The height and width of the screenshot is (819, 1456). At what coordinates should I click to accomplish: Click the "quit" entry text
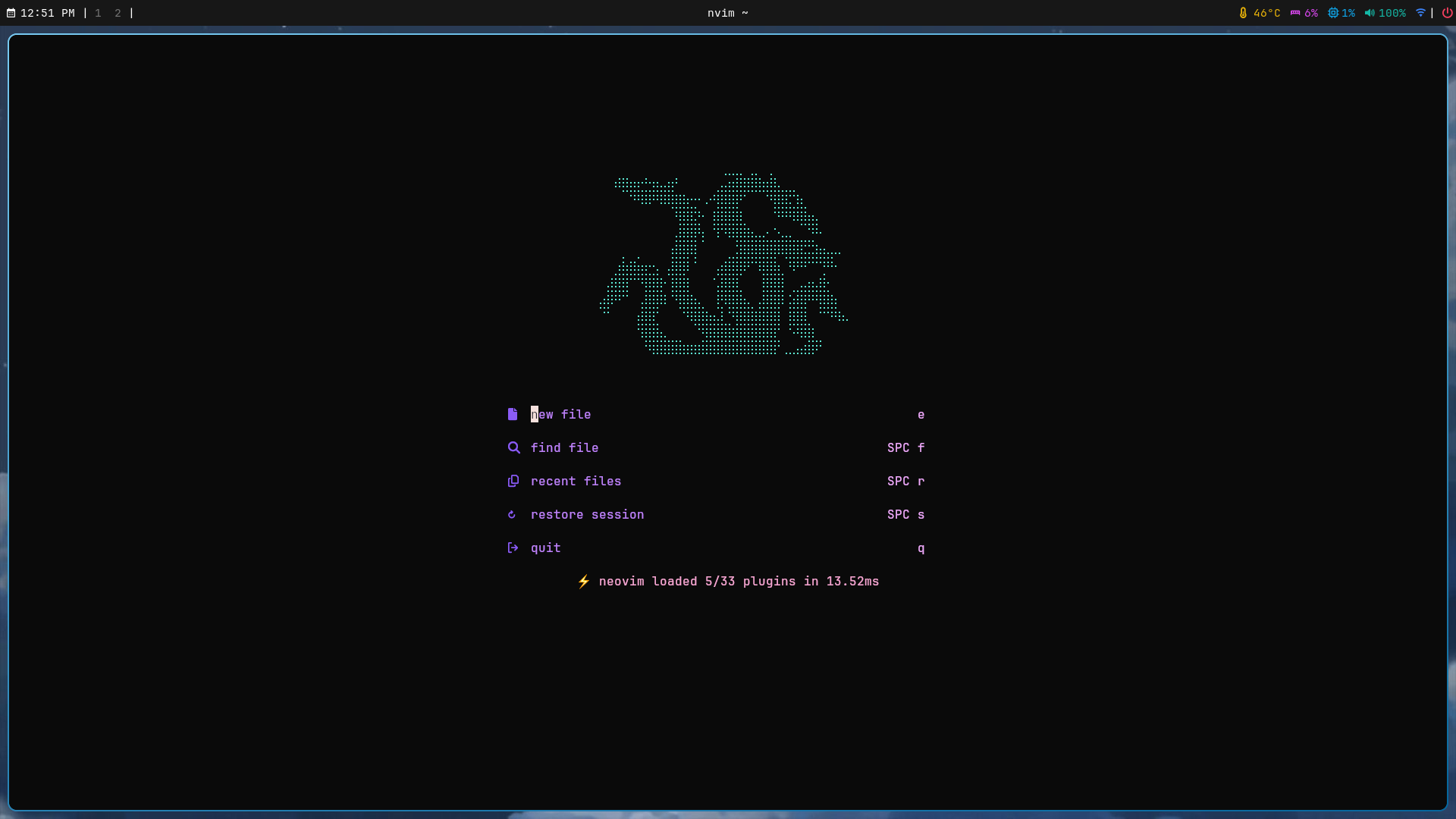(x=545, y=548)
